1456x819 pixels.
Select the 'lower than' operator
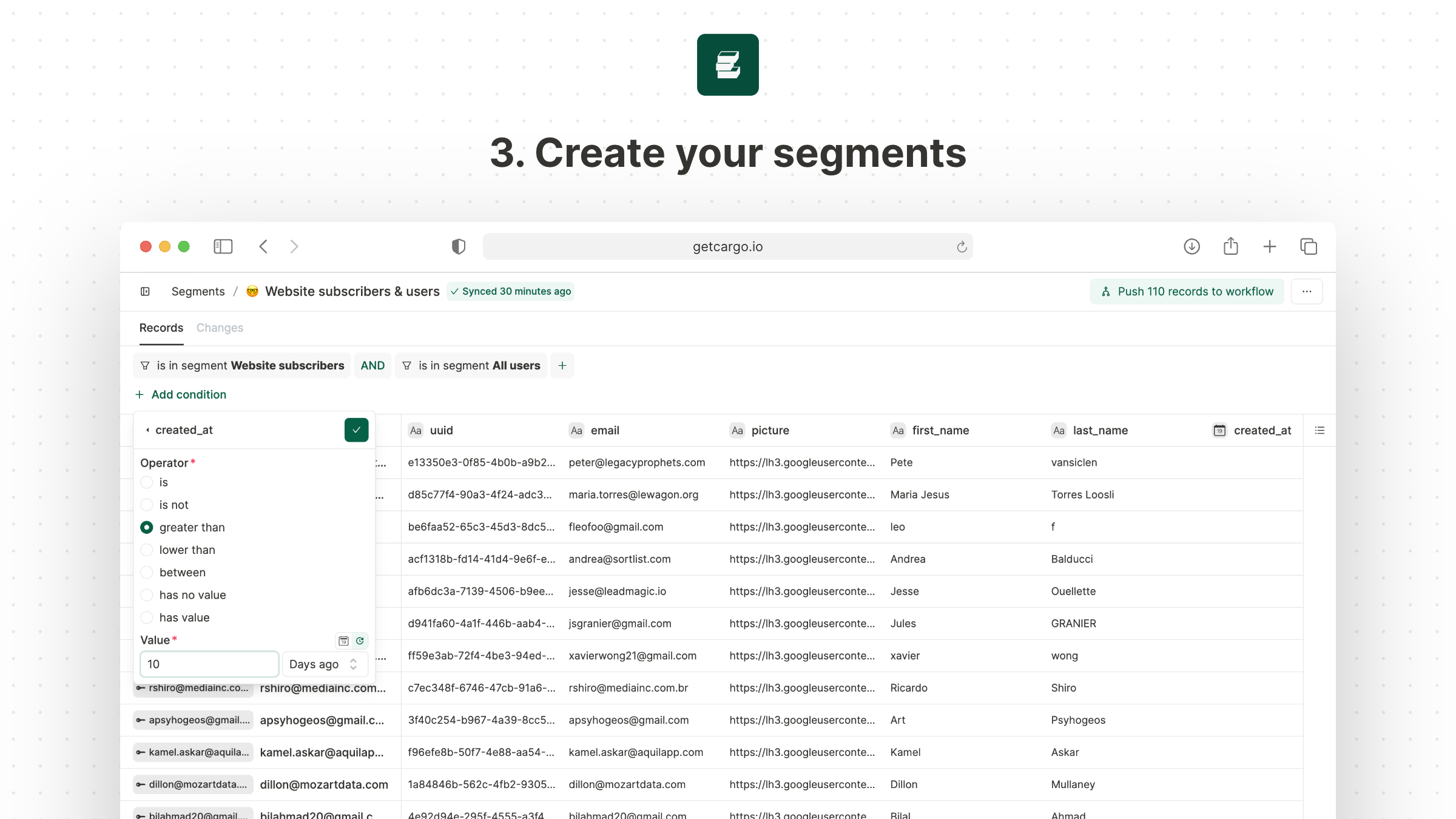pos(147,550)
